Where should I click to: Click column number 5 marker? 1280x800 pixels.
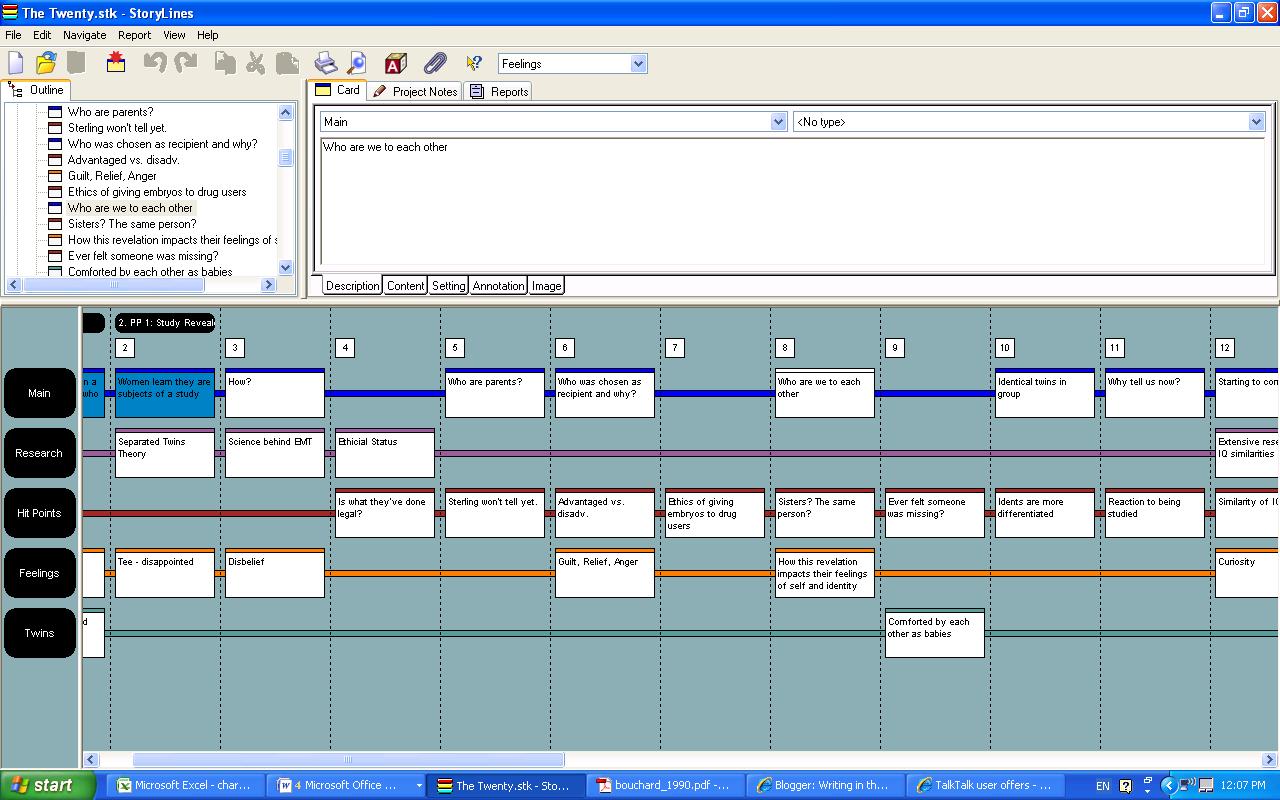(x=455, y=348)
